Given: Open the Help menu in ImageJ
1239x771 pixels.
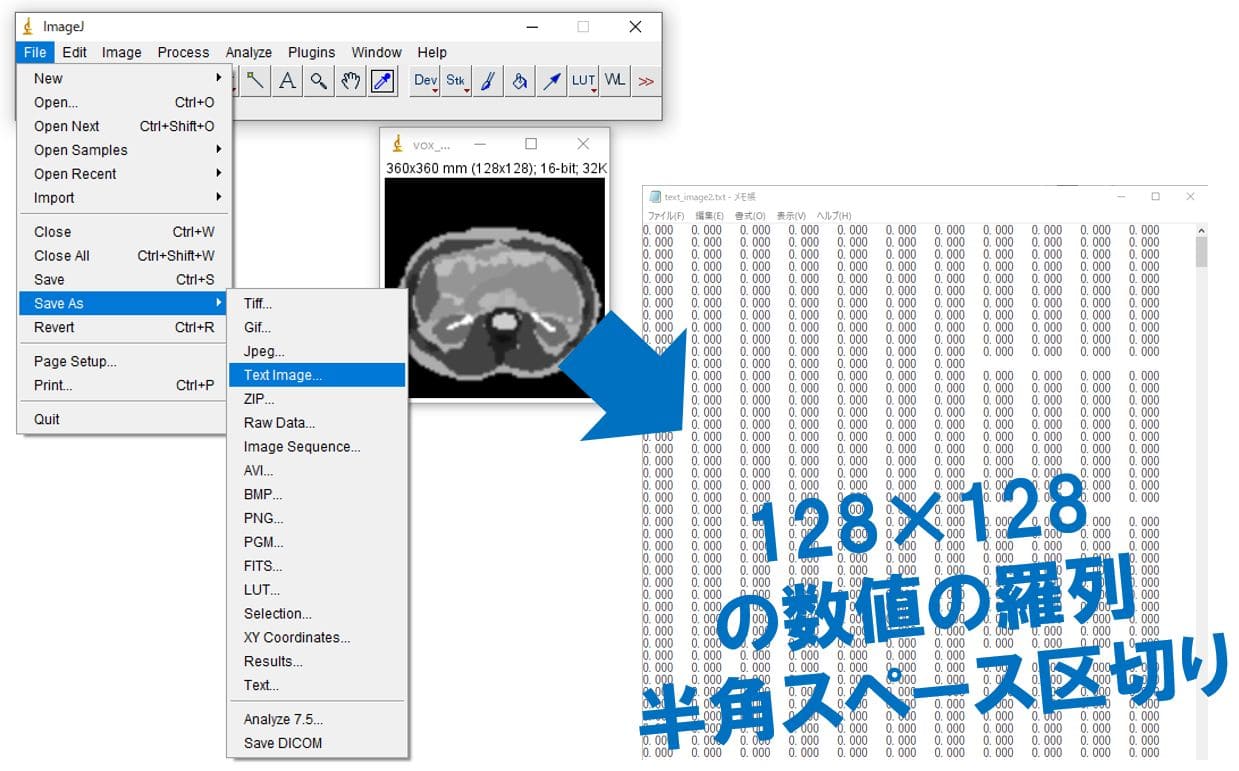Looking at the screenshot, I should point(432,52).
